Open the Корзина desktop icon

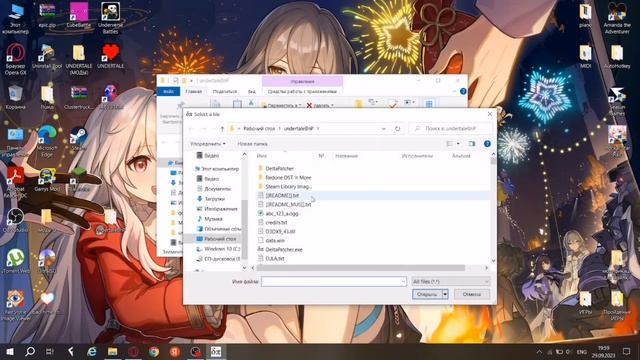tap(16, 98)
